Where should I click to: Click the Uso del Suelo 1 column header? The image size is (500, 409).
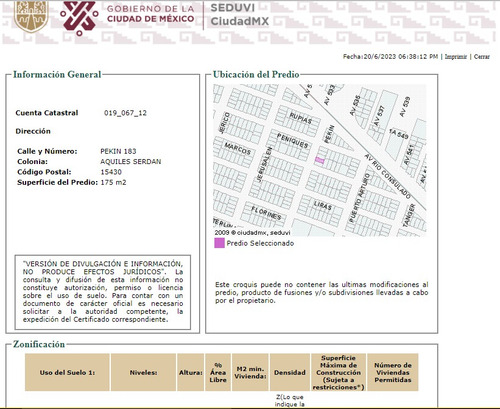(67, 372)
